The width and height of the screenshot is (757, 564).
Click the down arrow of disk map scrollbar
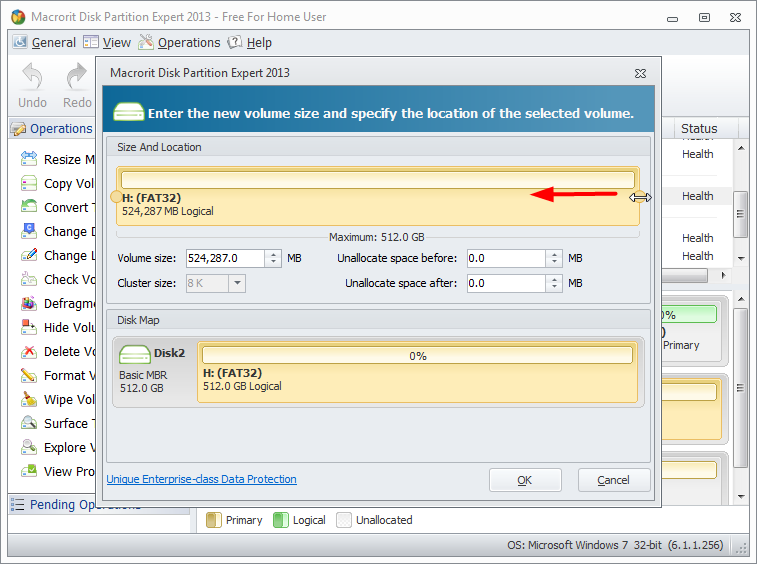741,497
